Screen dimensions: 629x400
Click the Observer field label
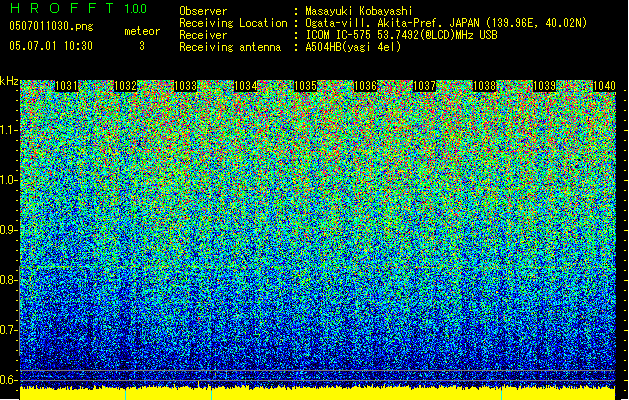click(203, 11)
